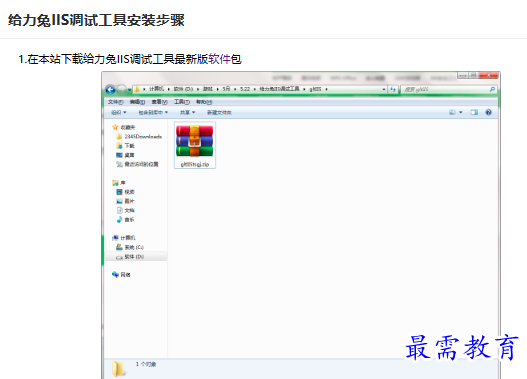Open the 图片 pictures library

tap(125, 201)
